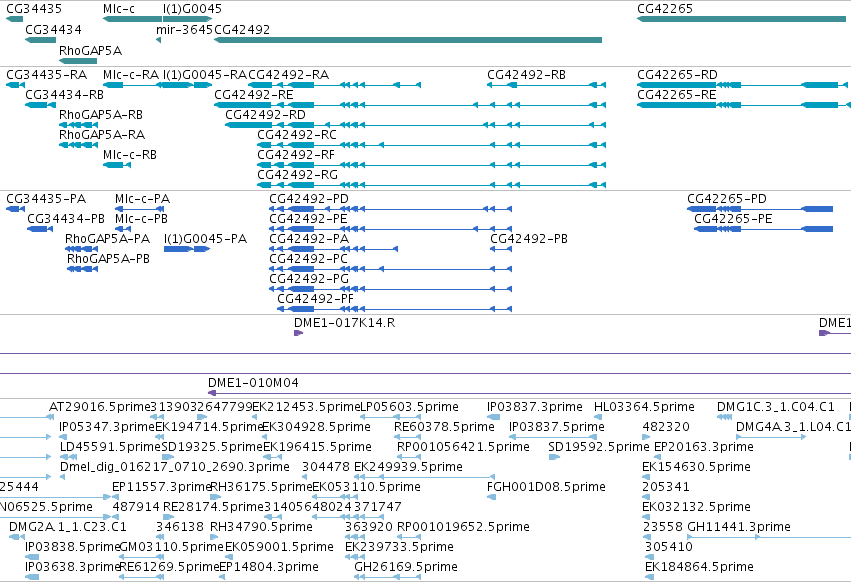The image size is (851, 582).
Task: Open protein CG42492-PE label
Action: 308,219
